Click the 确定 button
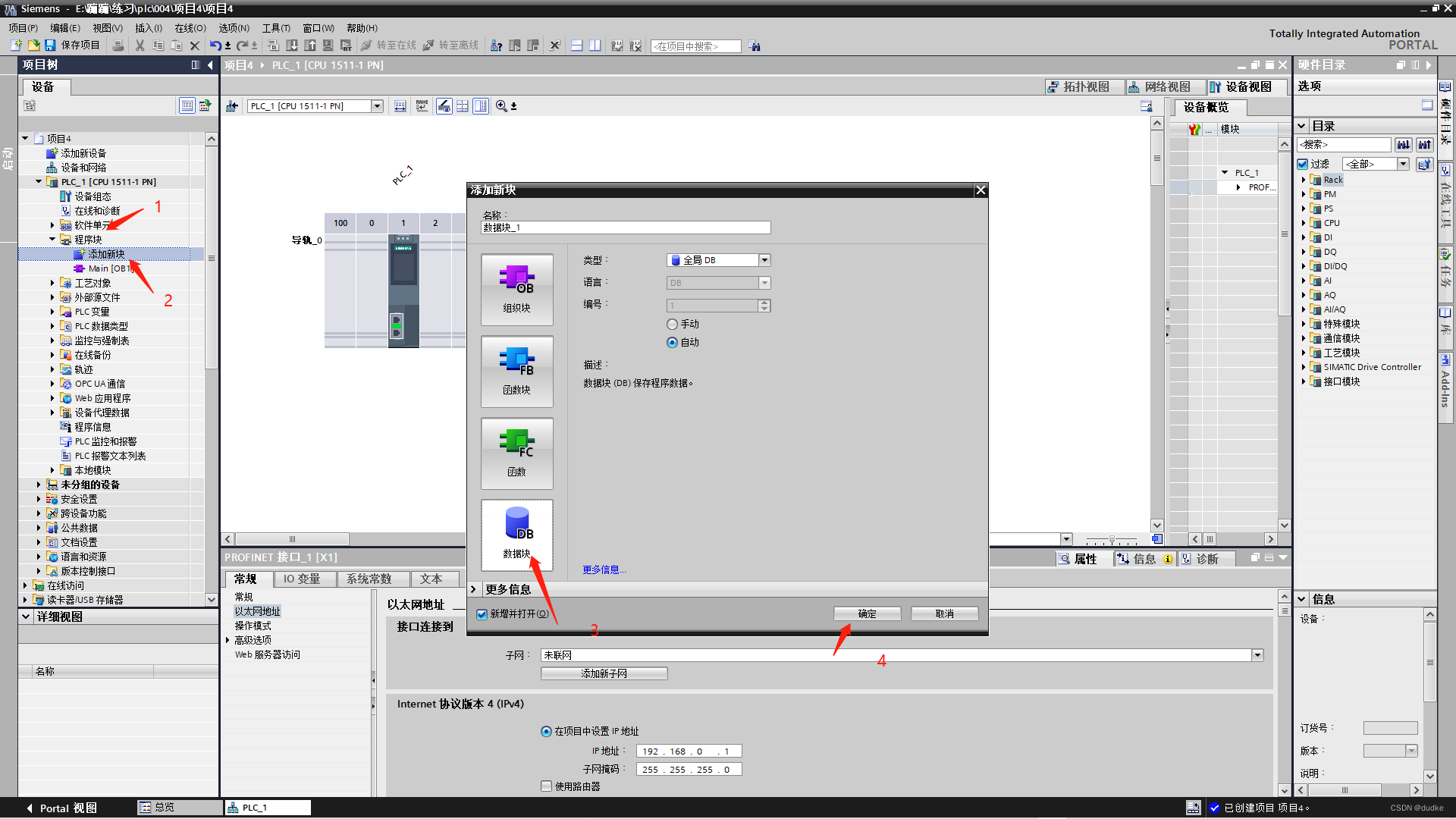The width and height of the screenshot is (1456, 819). pos(867,613)
